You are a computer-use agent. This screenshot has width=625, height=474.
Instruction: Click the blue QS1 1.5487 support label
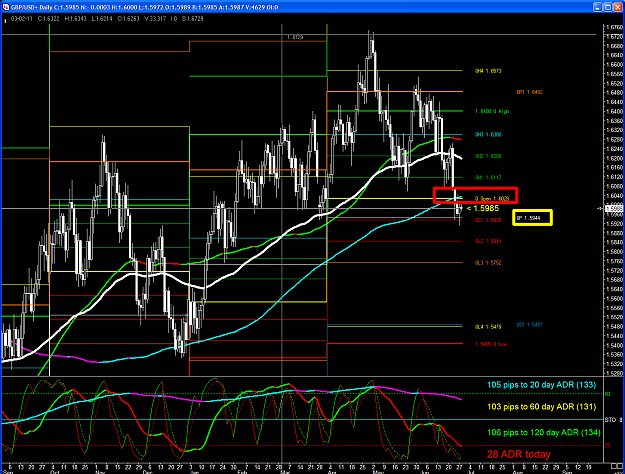click(529, 325)
